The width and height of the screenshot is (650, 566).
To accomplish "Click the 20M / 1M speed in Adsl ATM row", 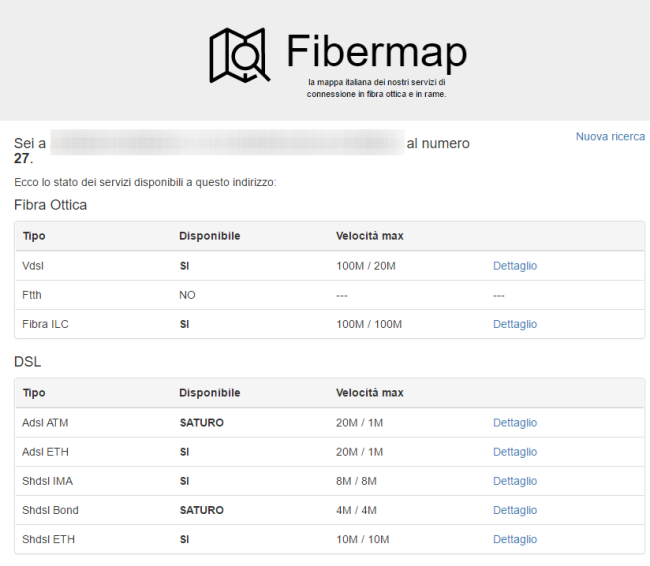I will click(359, 423).
